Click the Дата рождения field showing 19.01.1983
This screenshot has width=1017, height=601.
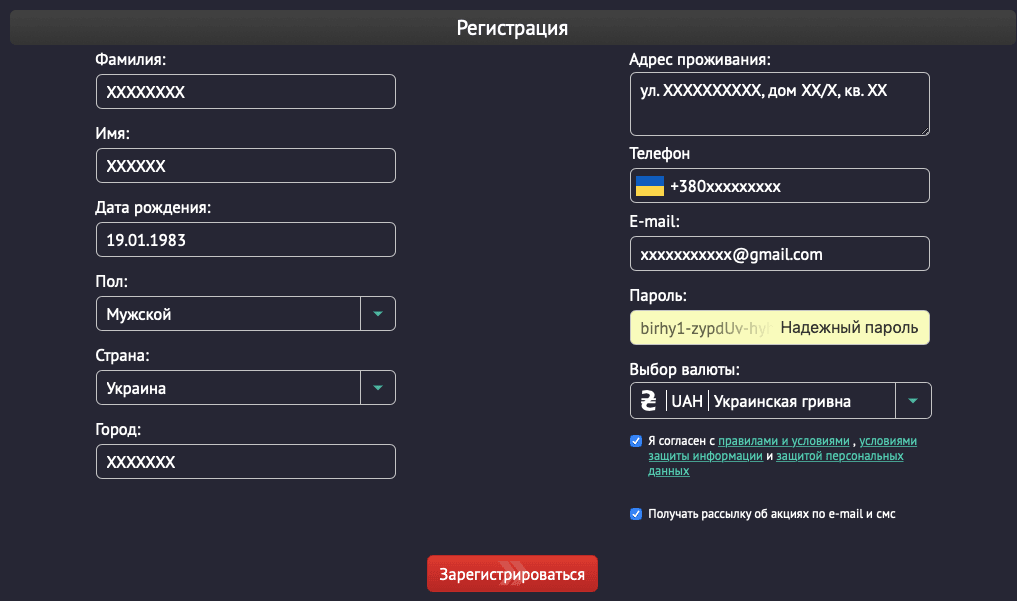[x=245, y=239]
